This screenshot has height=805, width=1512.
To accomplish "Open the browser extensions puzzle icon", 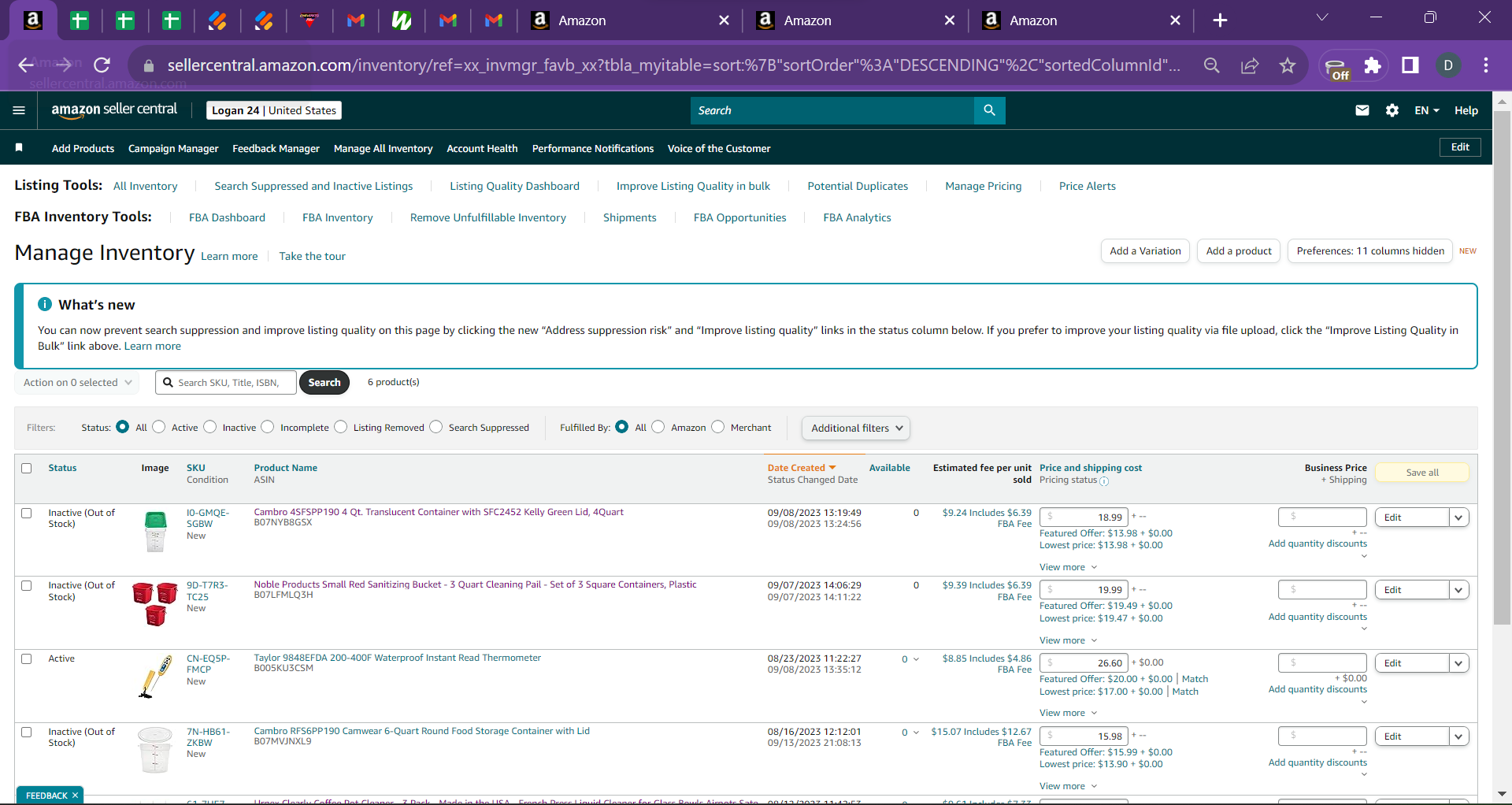I will [1373, 65].
